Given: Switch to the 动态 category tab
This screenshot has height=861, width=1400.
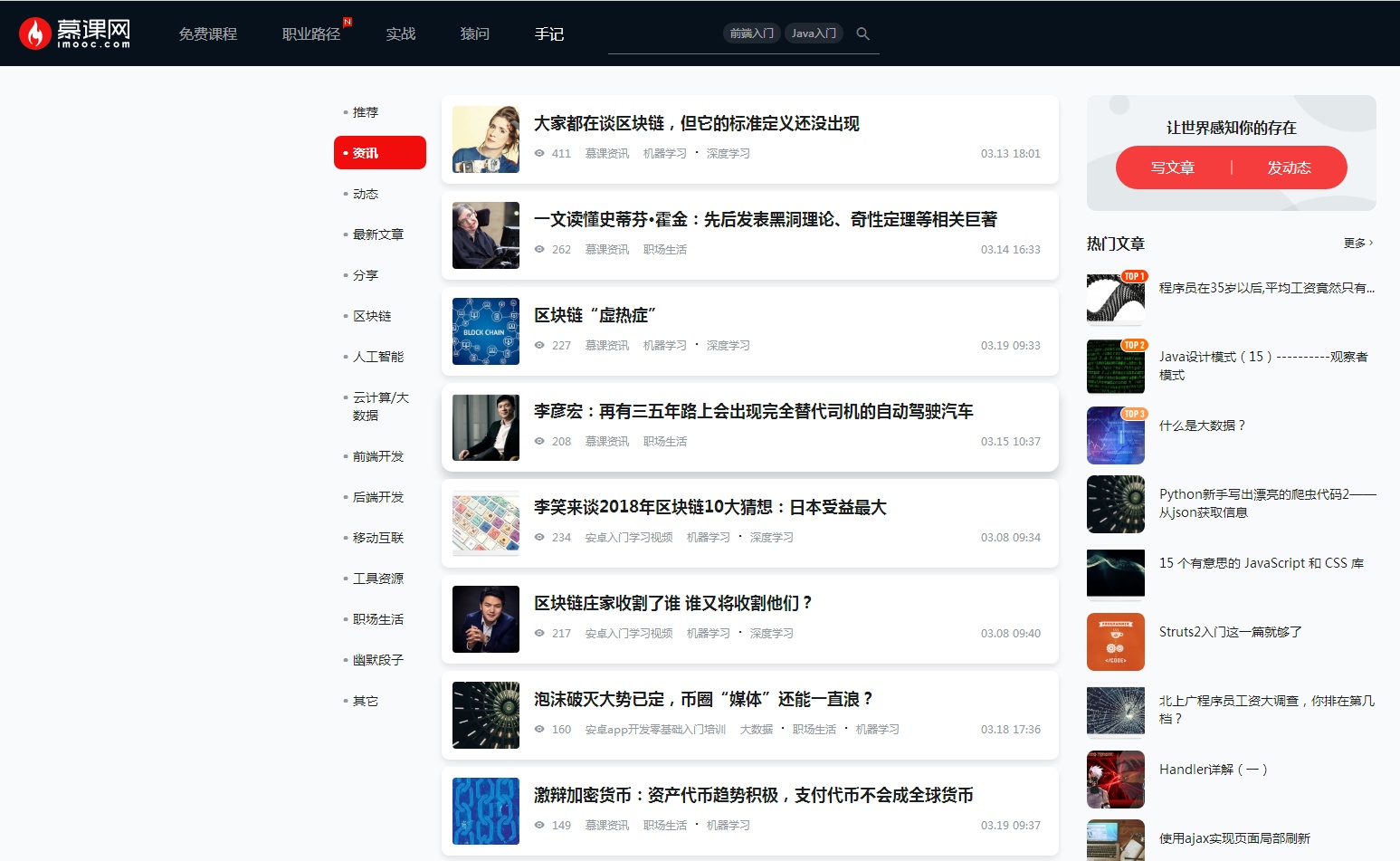Looking at the screenshot, I should 365,193.
